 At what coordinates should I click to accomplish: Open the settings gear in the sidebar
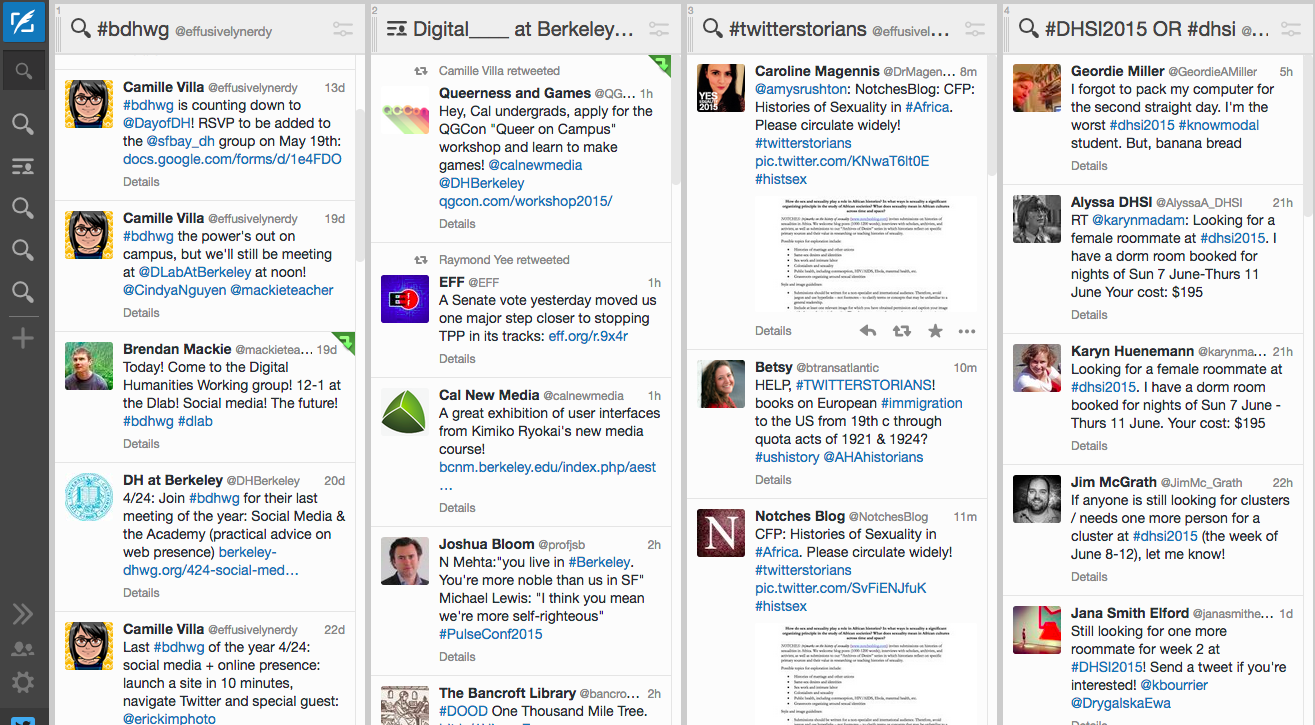tap(23, 683)
